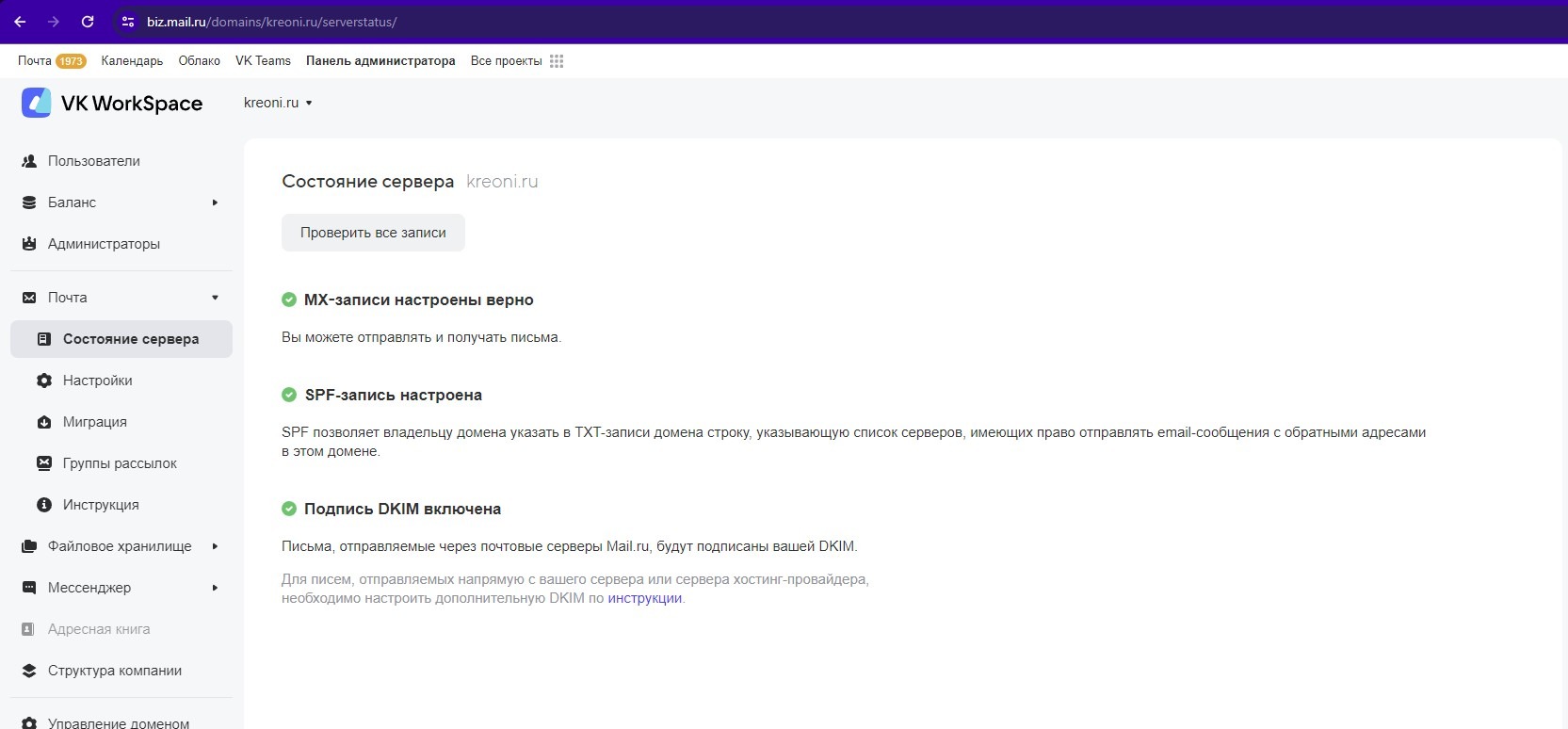Screen dimensions: 1568x729
Task: Click the Почта envelope icon in sidebar
Action: tap(29, 298)
